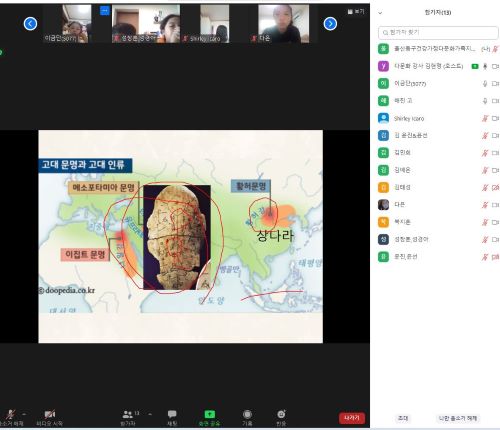Click the camera-off icon in the 김태성 row
This screenshot has width=500, height=430.
495,188
